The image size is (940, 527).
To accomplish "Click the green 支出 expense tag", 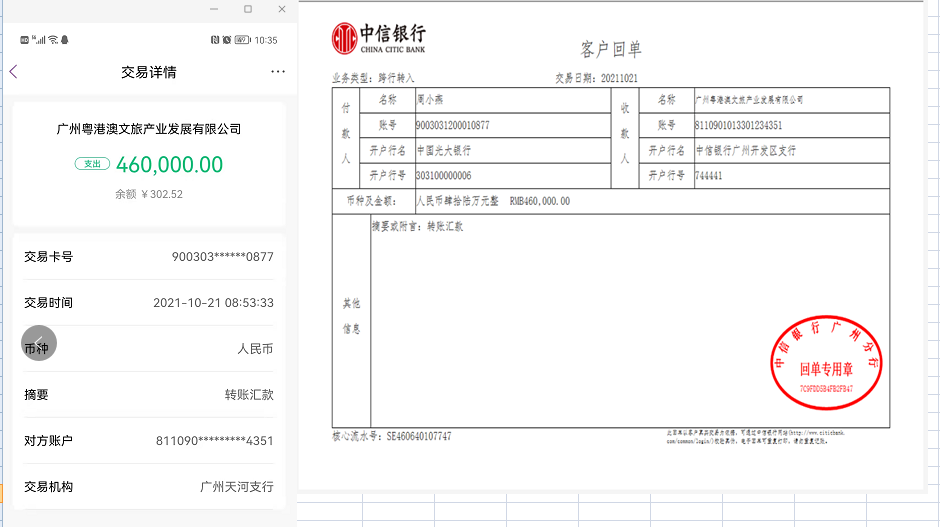I will (x=92, y=164).
